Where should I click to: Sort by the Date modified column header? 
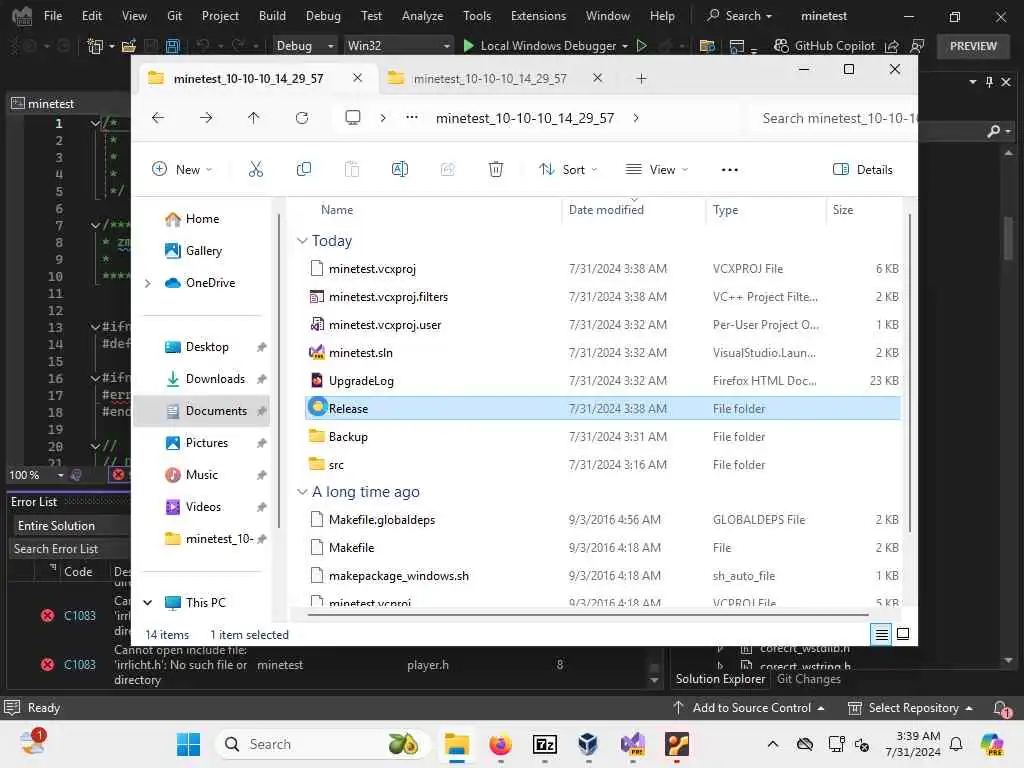coord(606,210)
